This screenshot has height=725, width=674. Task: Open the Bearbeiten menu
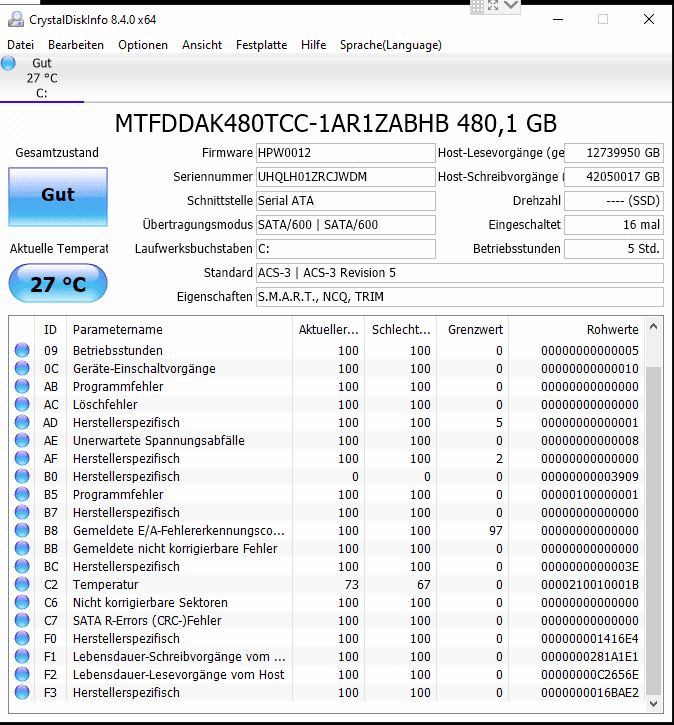coord(76,45)
